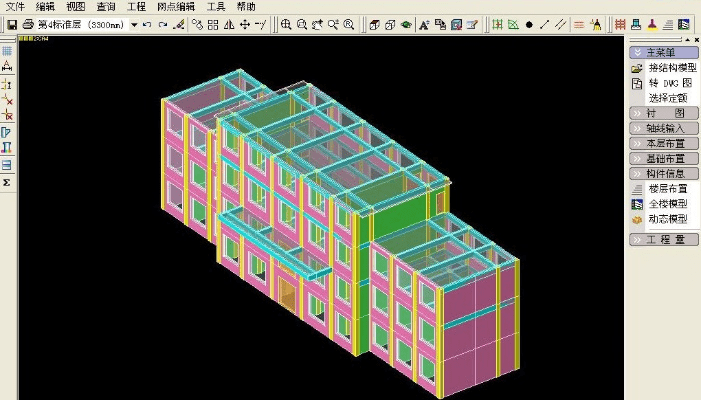This screenshot has width=701, height=400.
Task: Click 动态模型 in the side panel
Action: 667,218
